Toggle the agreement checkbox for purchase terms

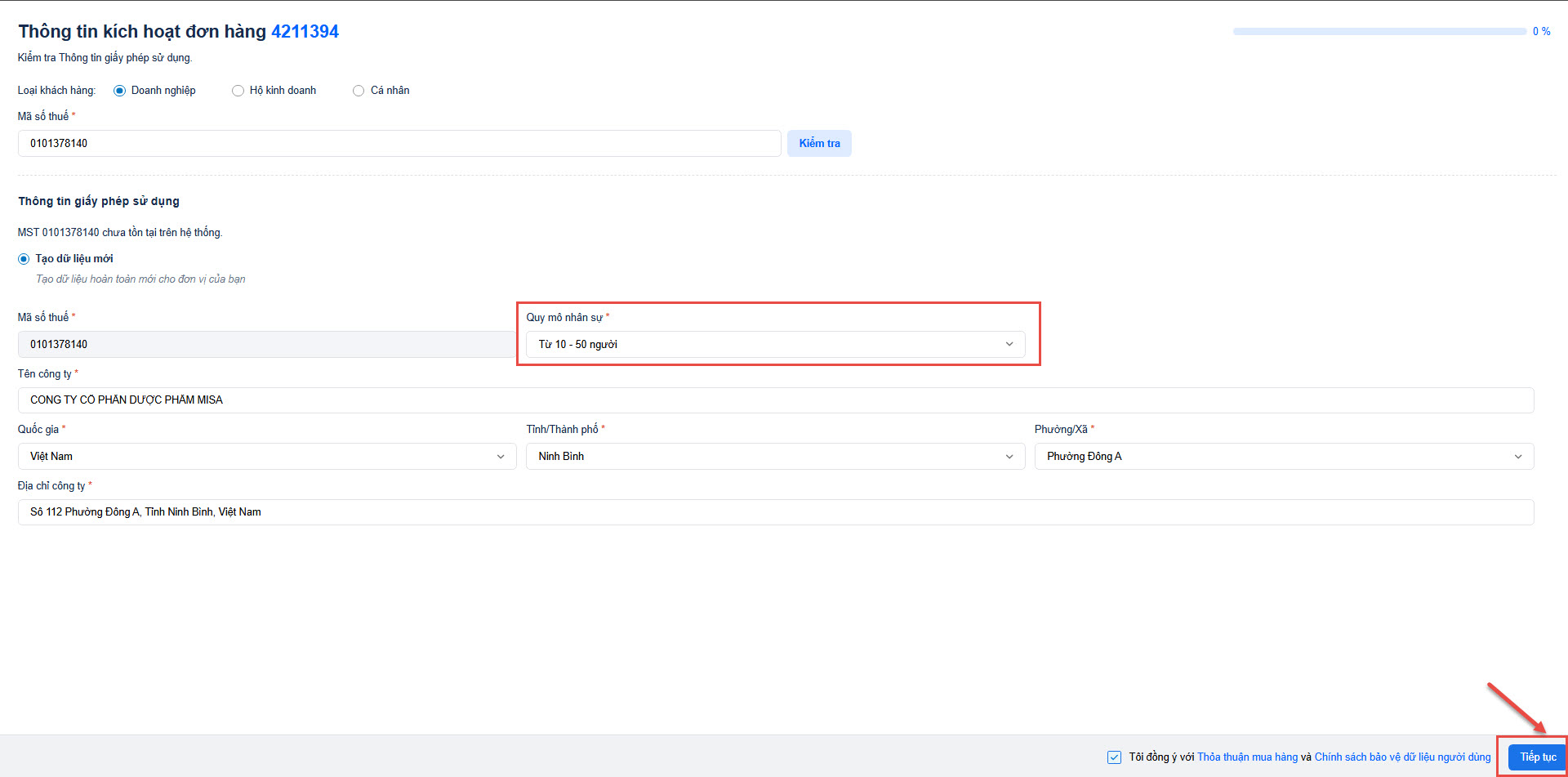click(x=1114, y=757)
